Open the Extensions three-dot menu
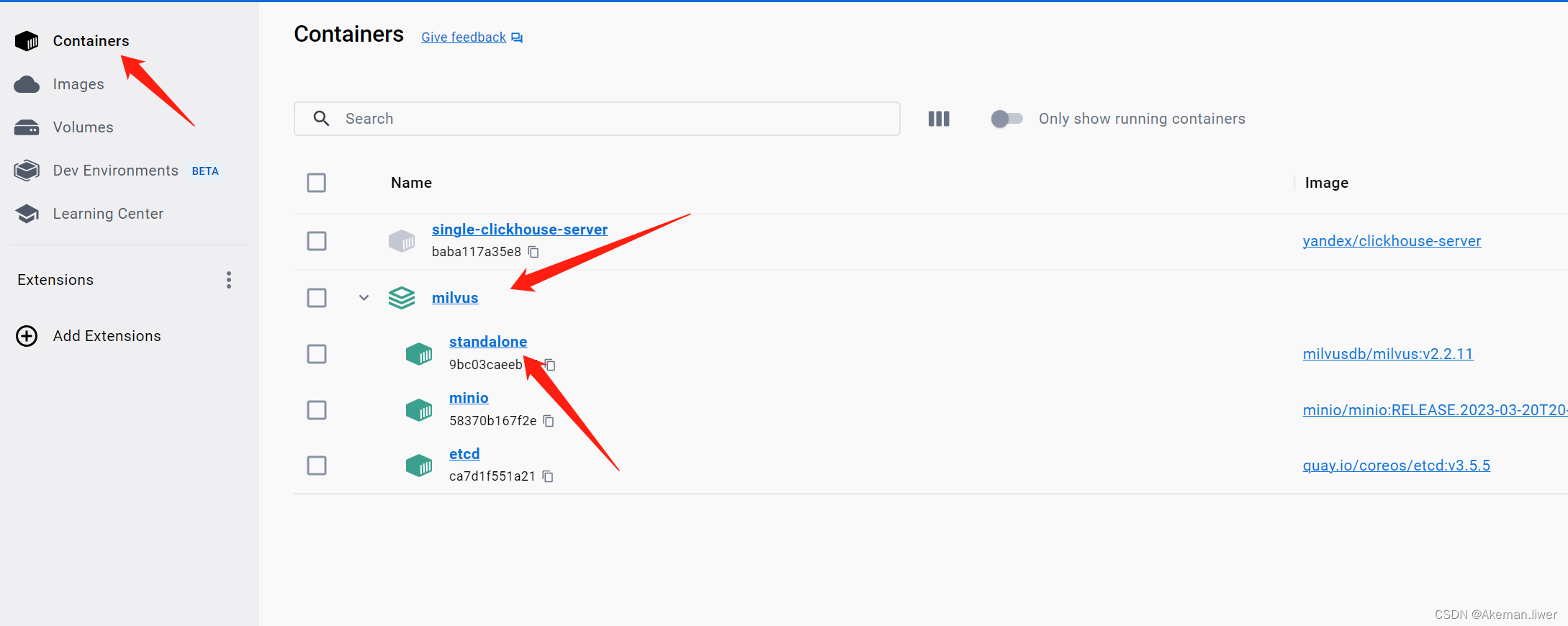Viewport: 1568px width, 626px height. [x=229, y=280]
